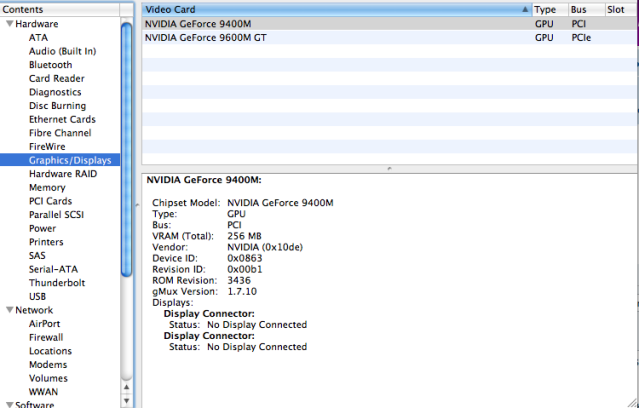The width and height of the screenshot is (639, 408).
Task: Open PCI Cards entry
Action: pyautogui.click(x=50, y=201)
